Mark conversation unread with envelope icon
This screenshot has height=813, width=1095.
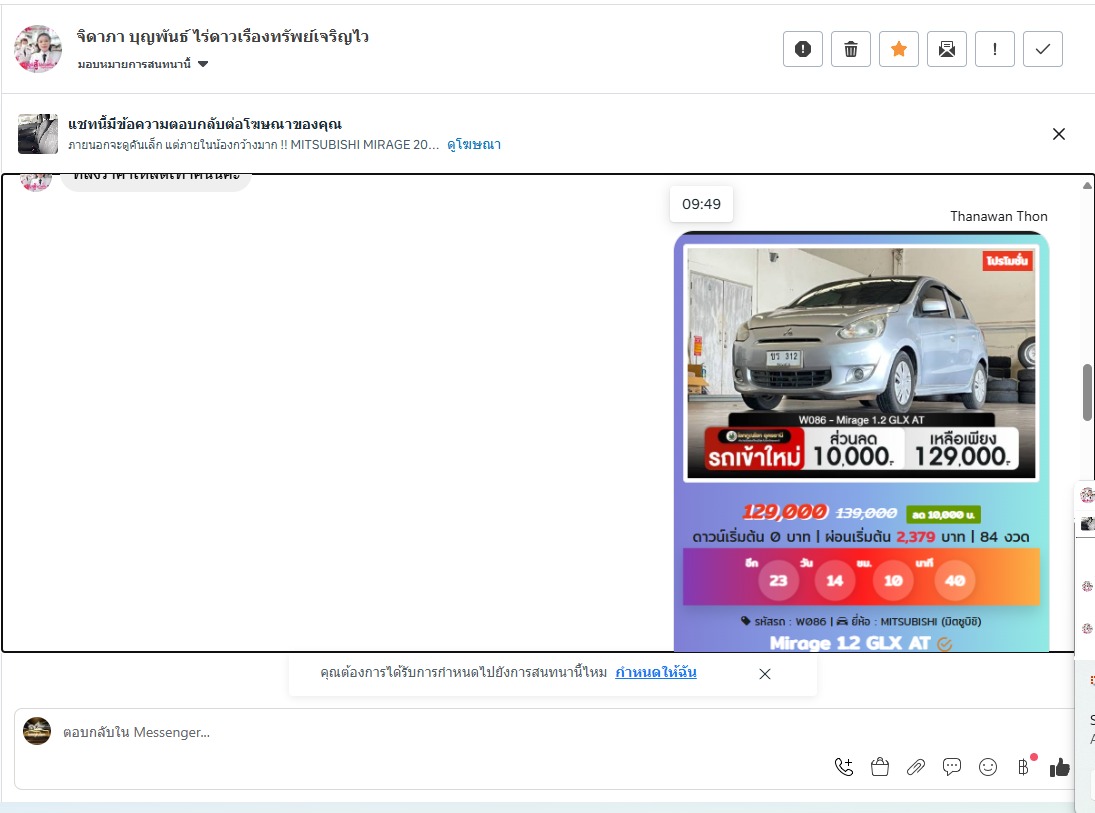(x=946, y=49)
